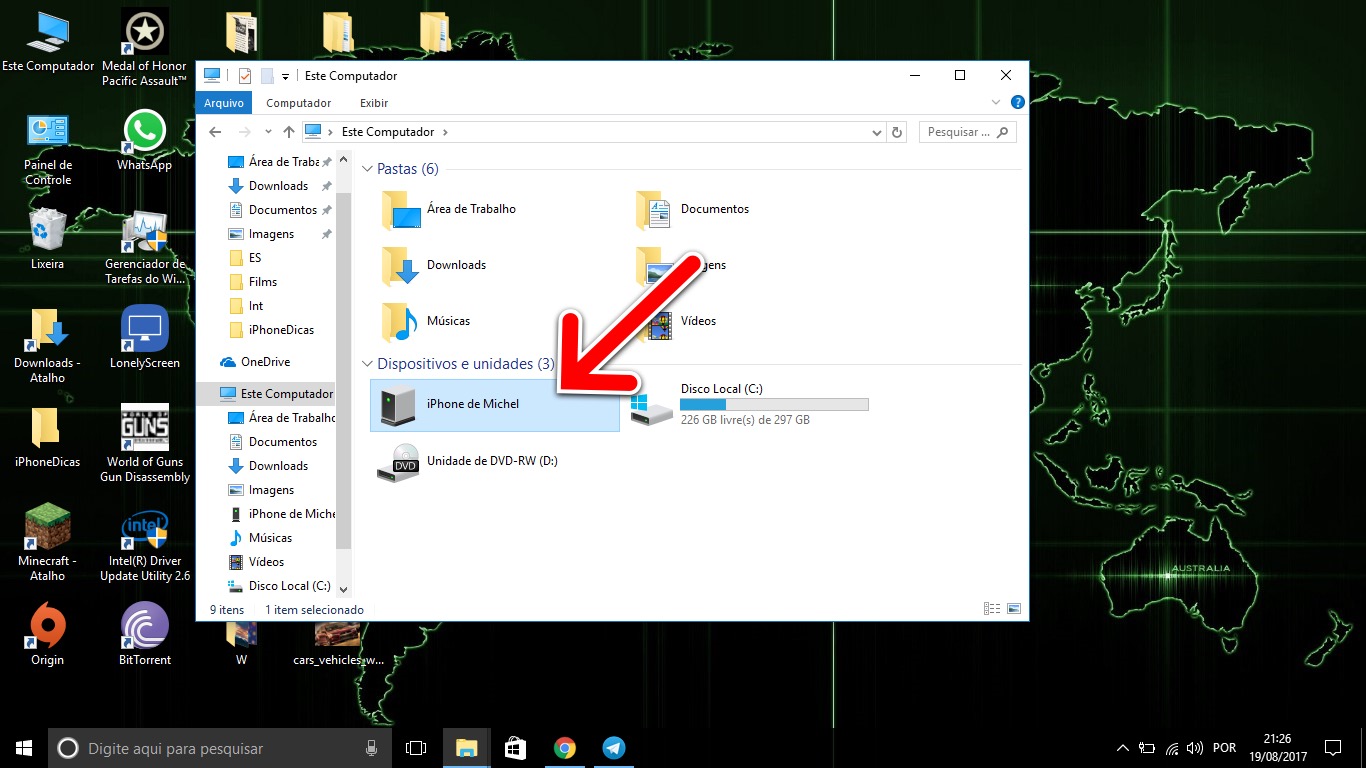Click the taskbar search box
The image size is (1366, 768).
(219, 748)
